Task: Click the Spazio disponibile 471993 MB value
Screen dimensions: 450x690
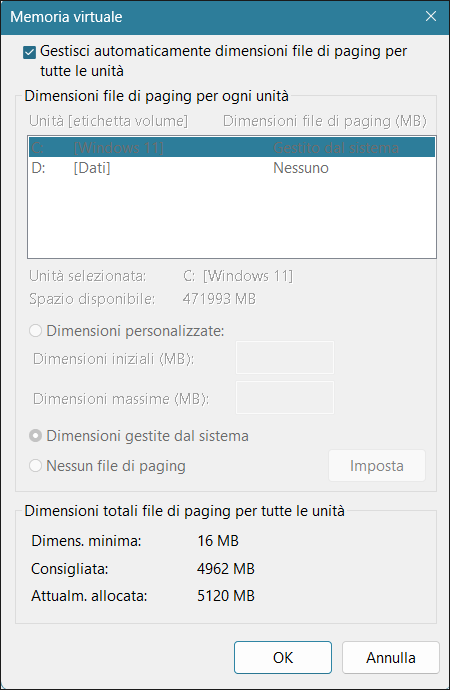Action: (x=219, y=299)
